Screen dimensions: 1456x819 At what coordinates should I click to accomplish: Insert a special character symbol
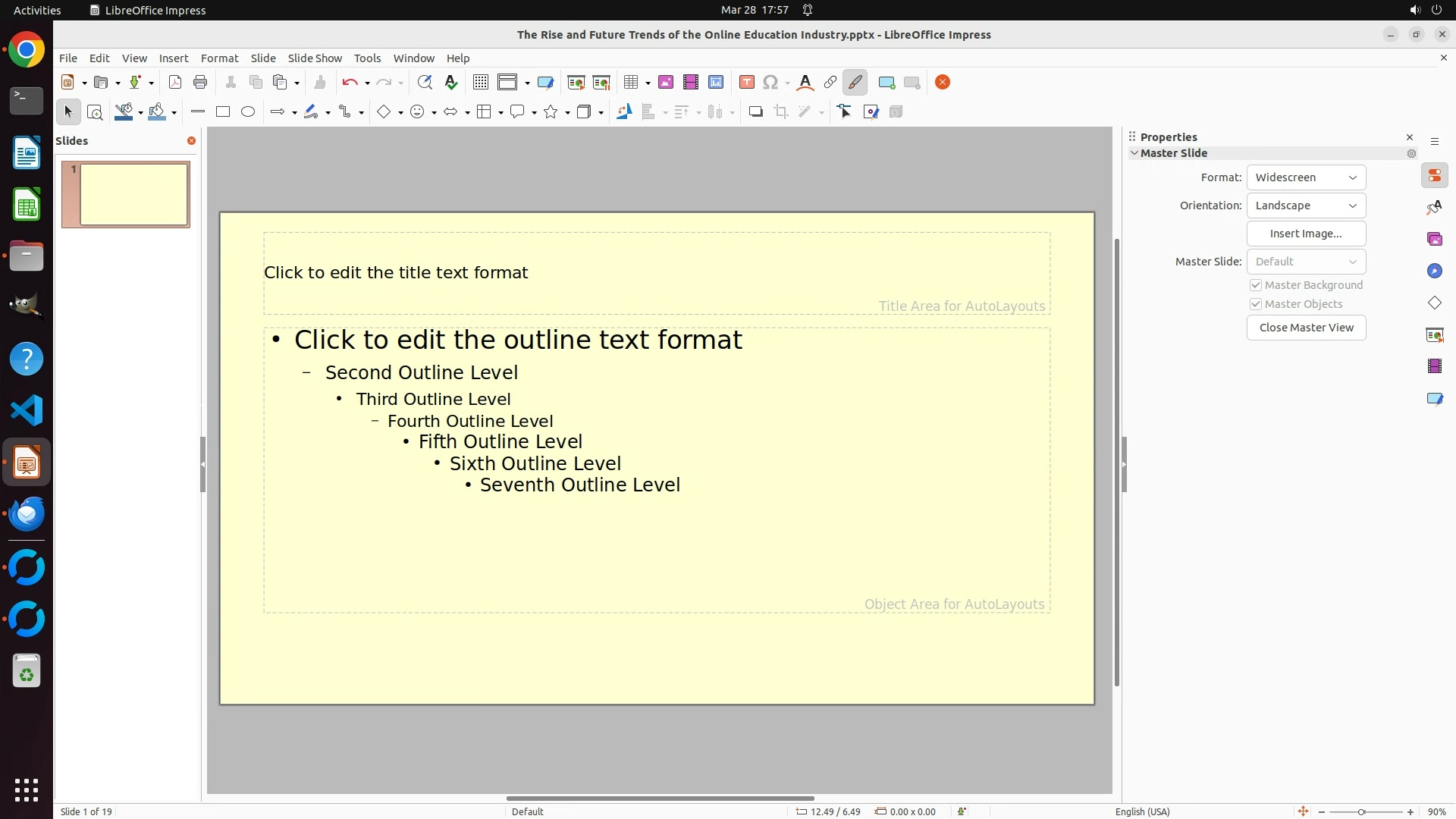pos(770,83)
